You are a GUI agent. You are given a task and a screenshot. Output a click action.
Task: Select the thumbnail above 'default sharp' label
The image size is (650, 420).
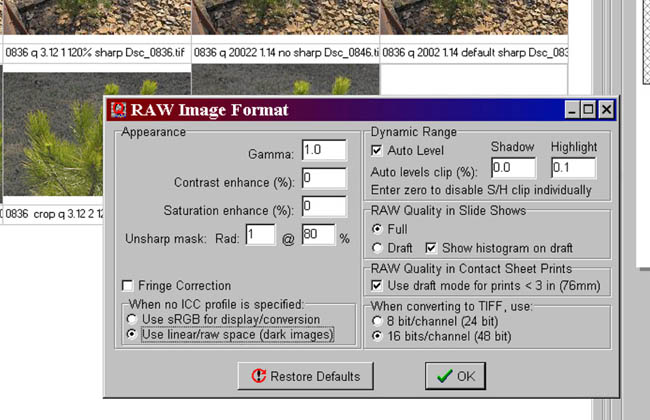[x=474, y=17]
